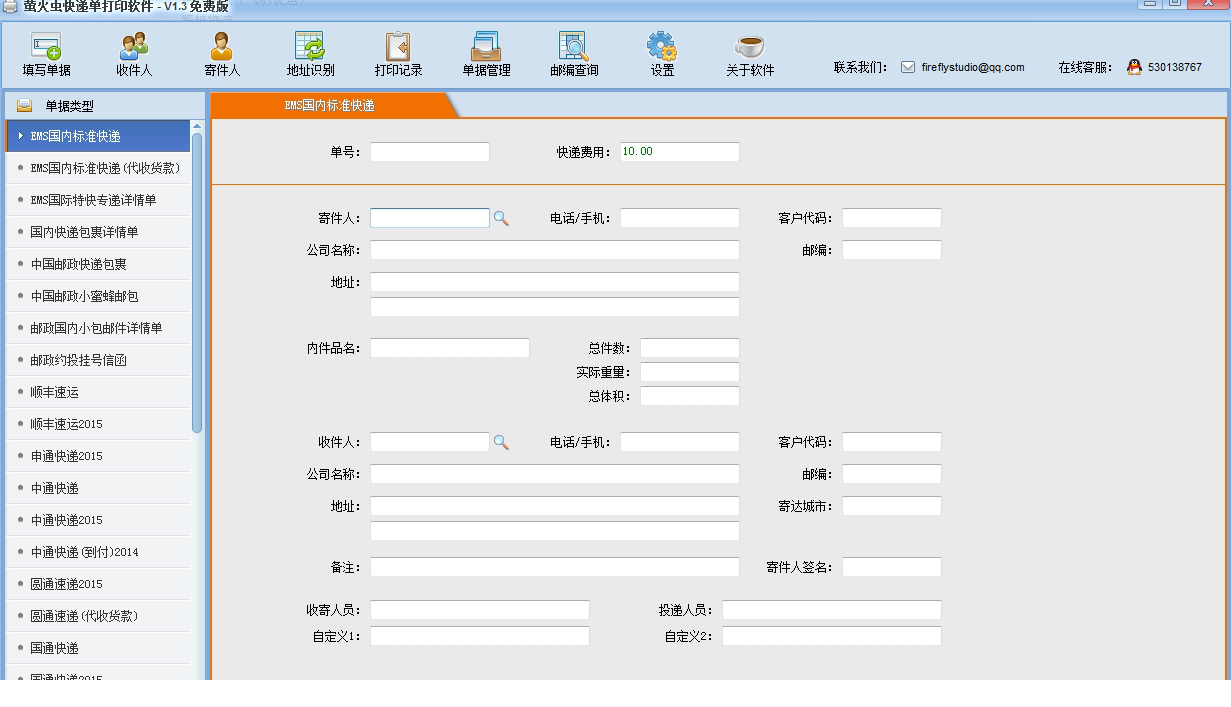This screenshot has width=1231, height=707.
Task: Click sender's 电话/手机 input field
Action: (x=680, y=218)
